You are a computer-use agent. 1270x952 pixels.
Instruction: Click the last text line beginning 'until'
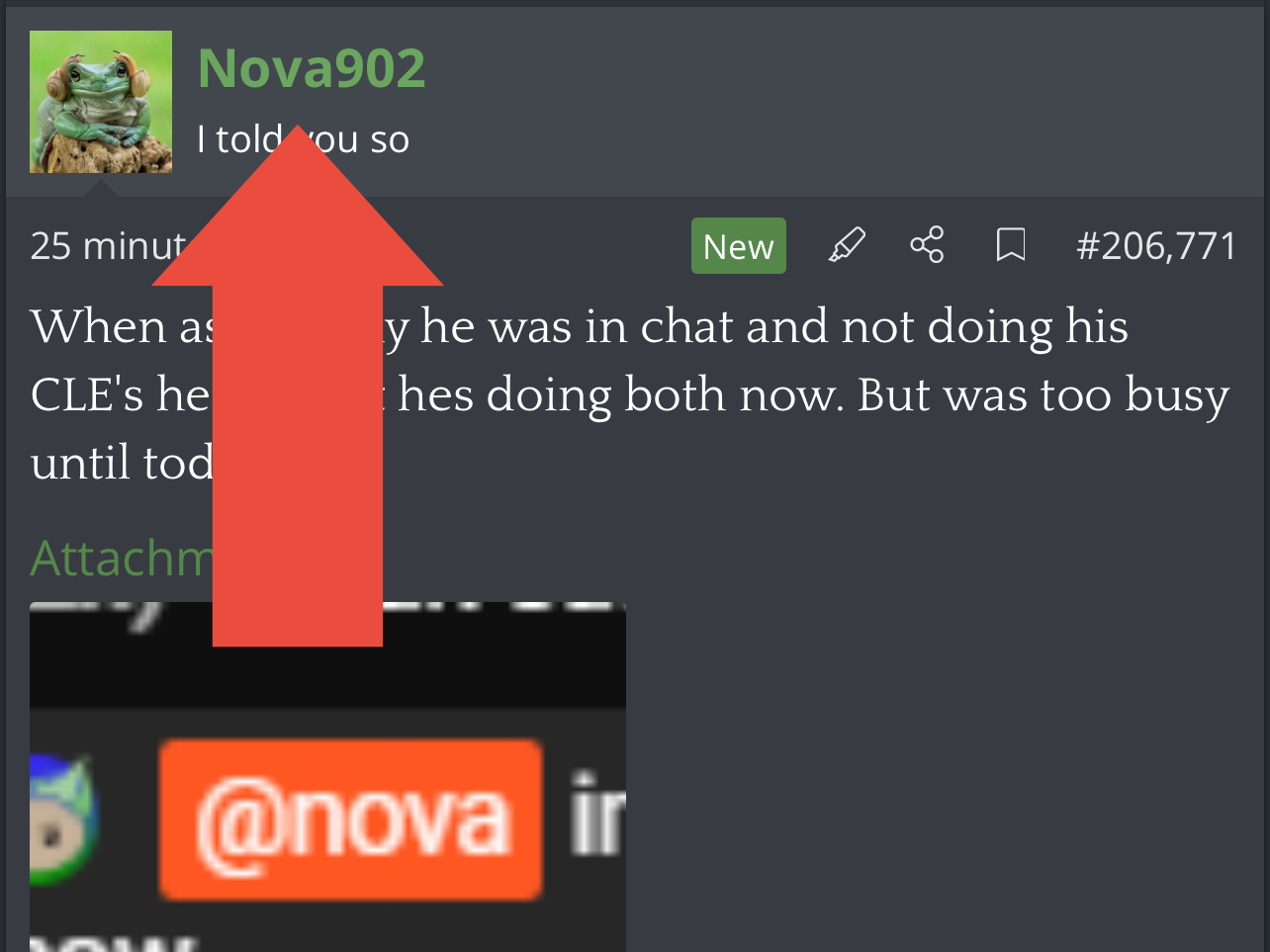pyautogui.click(x=122, y=463)
